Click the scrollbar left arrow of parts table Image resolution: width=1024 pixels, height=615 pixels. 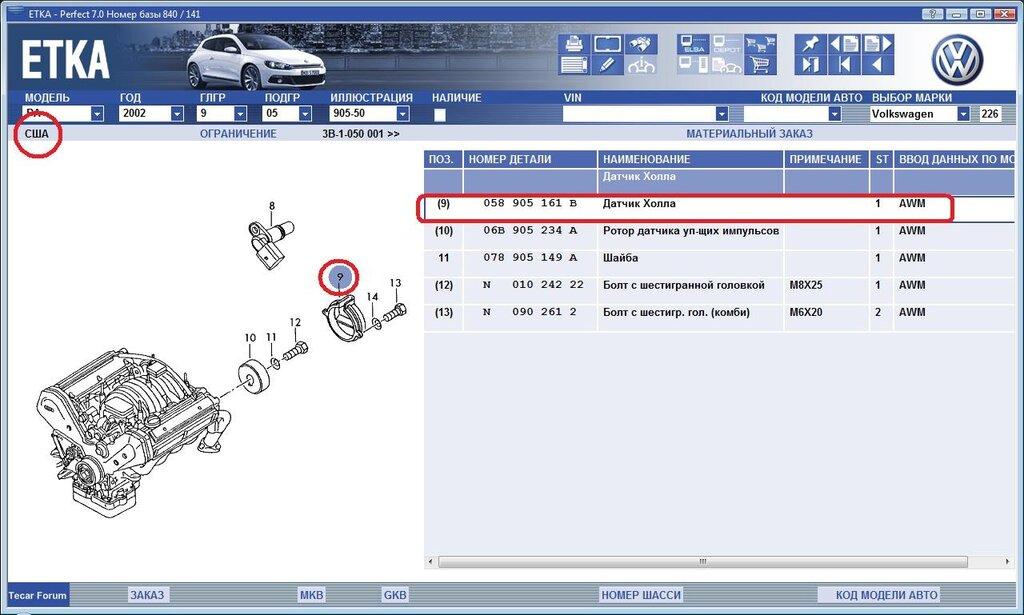click(x=430, y=561)
